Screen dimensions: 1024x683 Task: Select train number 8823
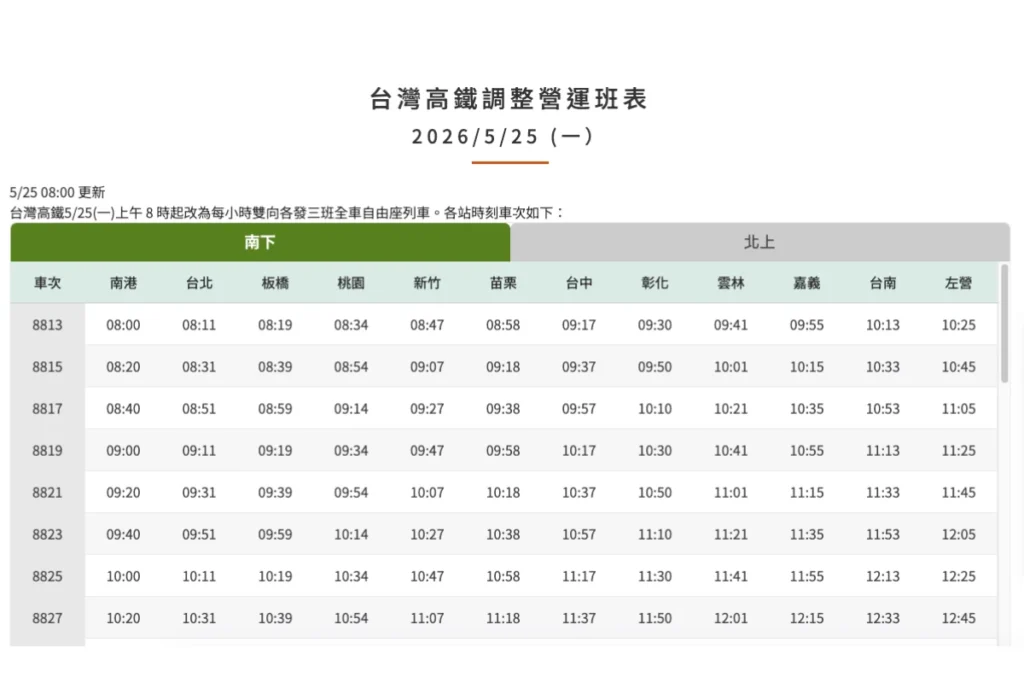(48, 534)
